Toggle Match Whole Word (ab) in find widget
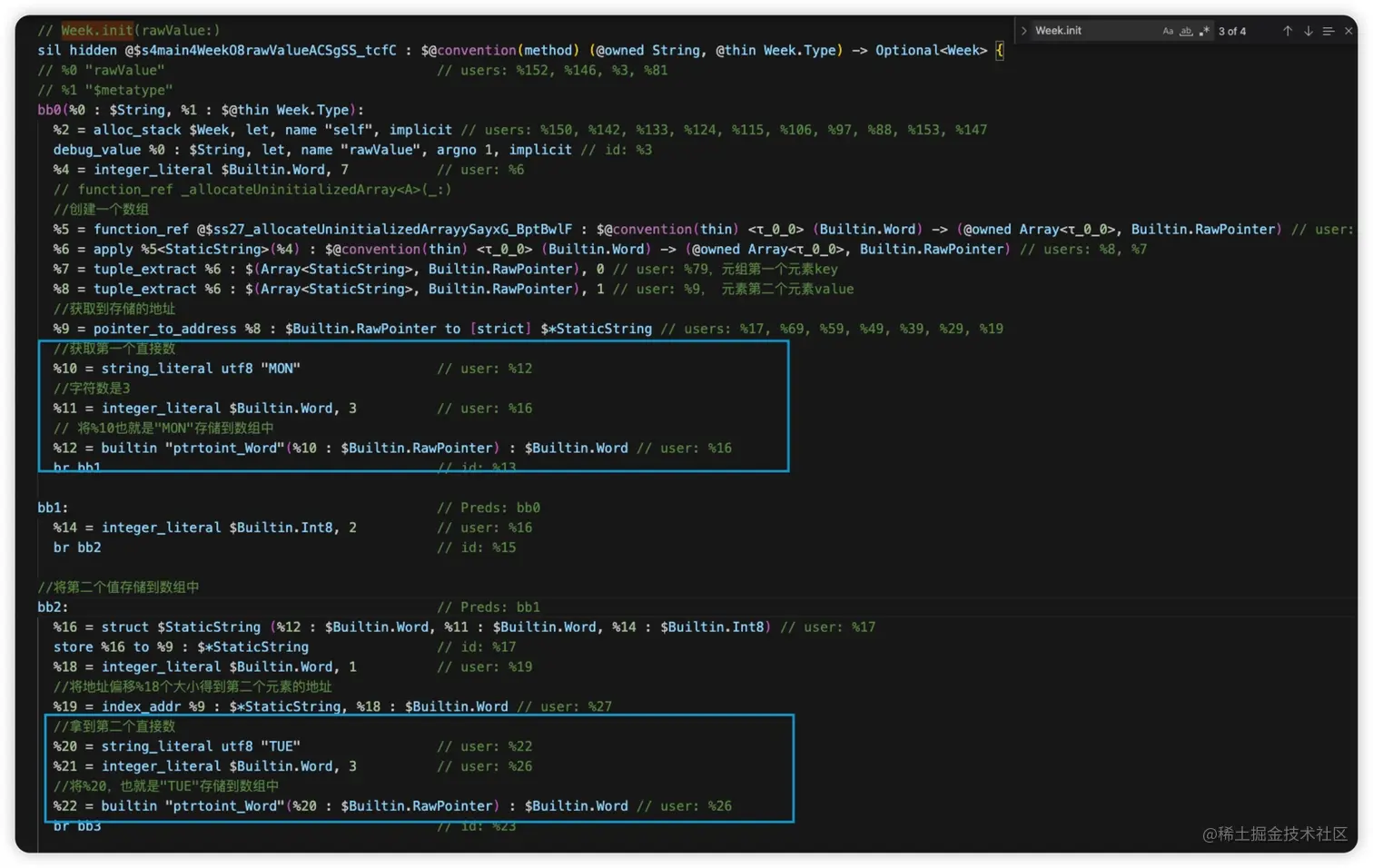 [x=1186, y=31]
